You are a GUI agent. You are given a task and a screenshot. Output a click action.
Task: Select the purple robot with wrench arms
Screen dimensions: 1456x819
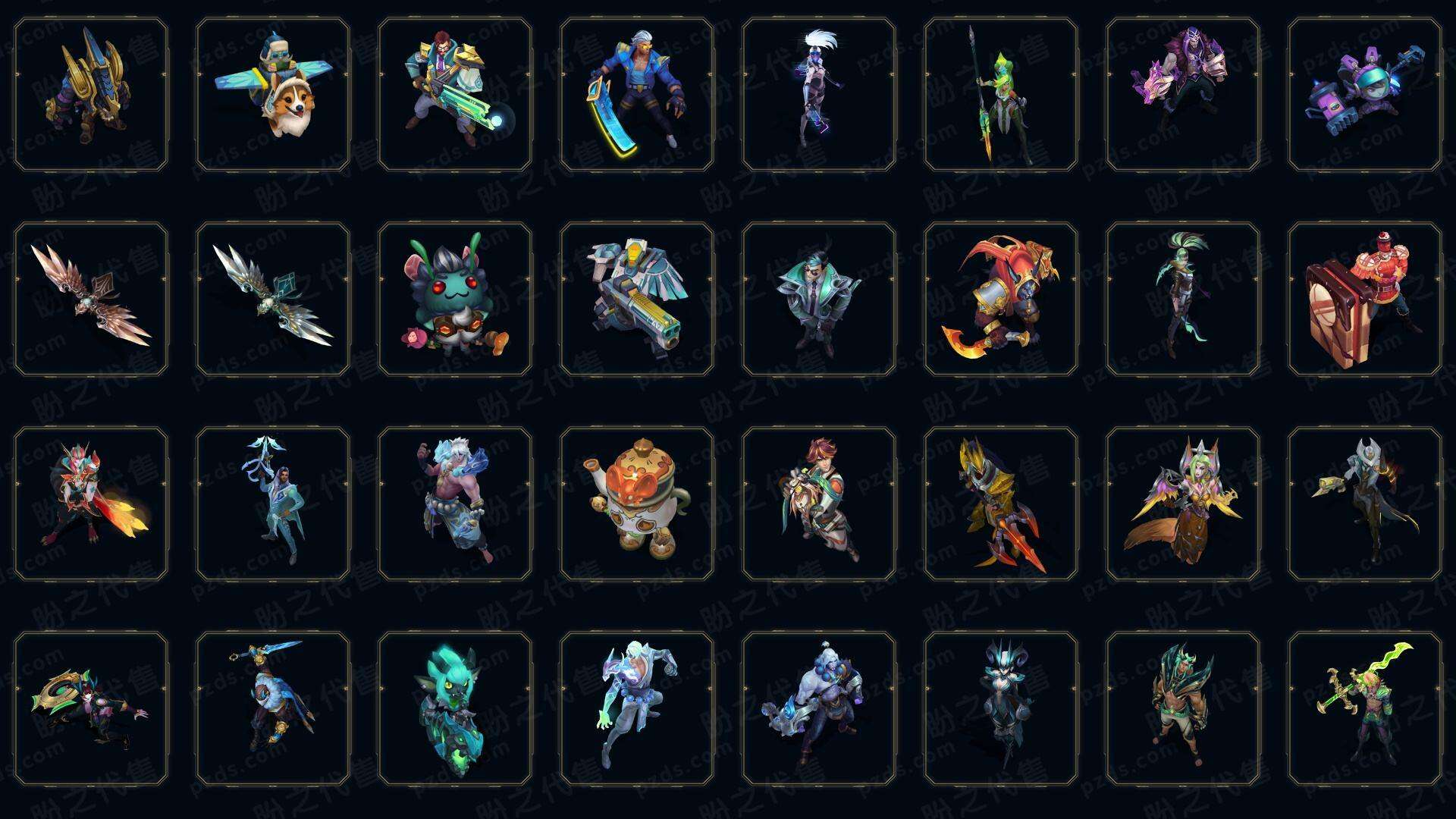tap(1365, 95)
